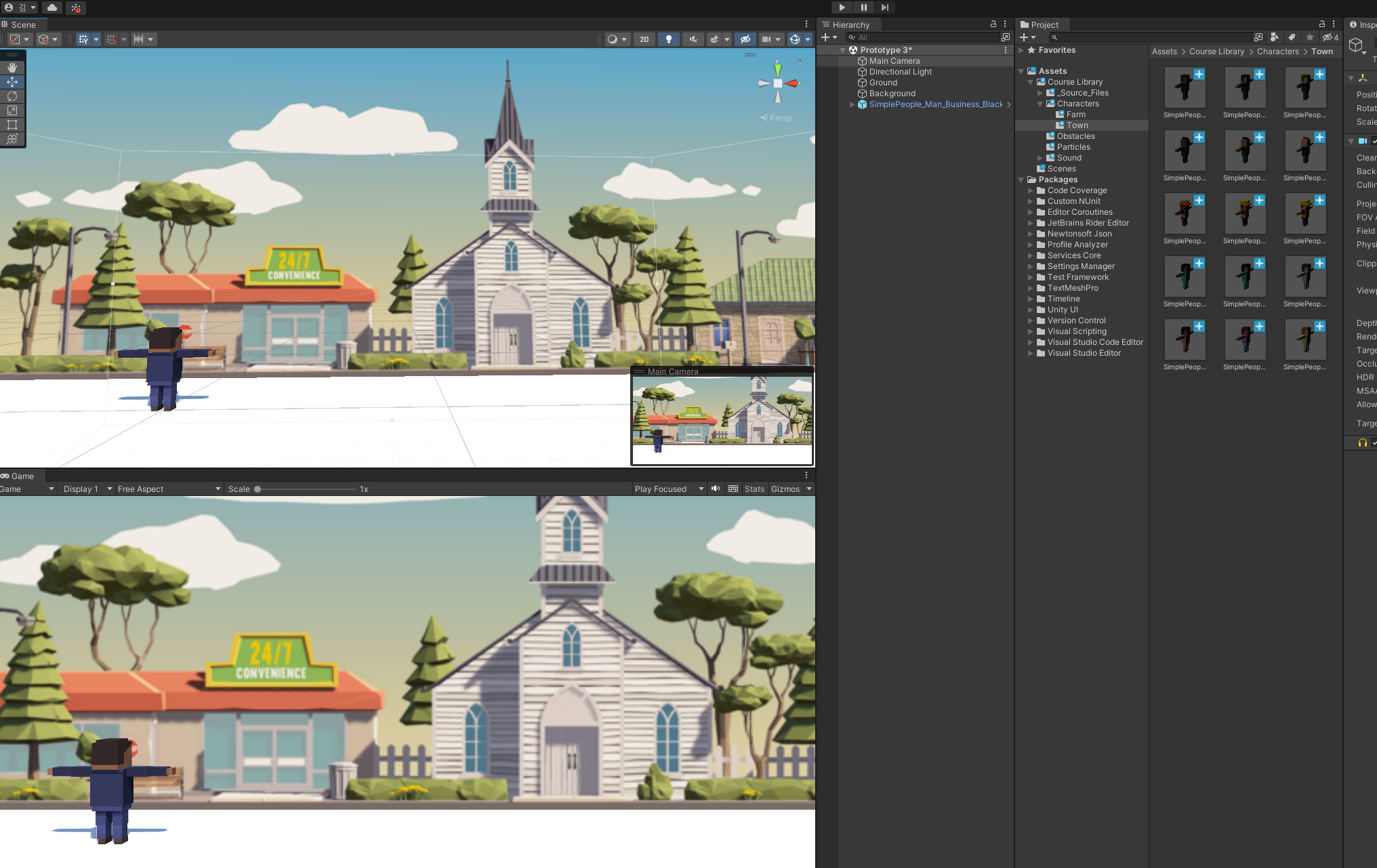Screen dimensions: 1377x868
Task: Open the Unity Cloud icon
Action: (52, 7)
